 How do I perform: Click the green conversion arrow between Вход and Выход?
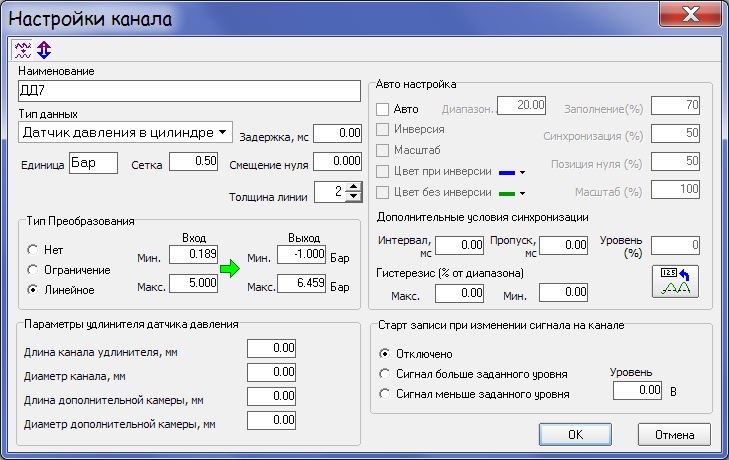(230, 268)
